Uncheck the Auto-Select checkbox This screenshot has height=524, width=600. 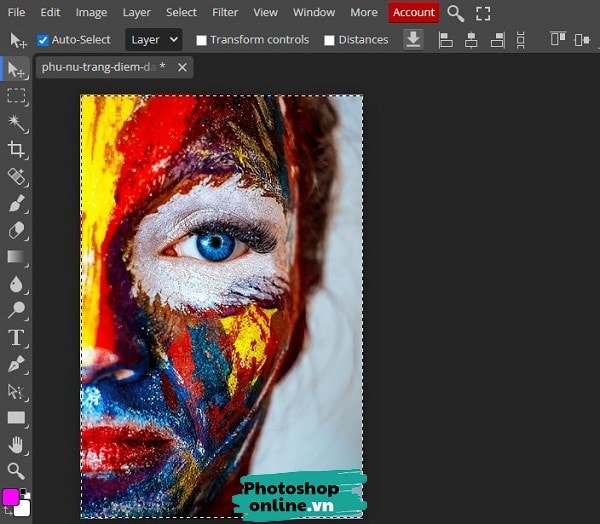tap(43, 40)
